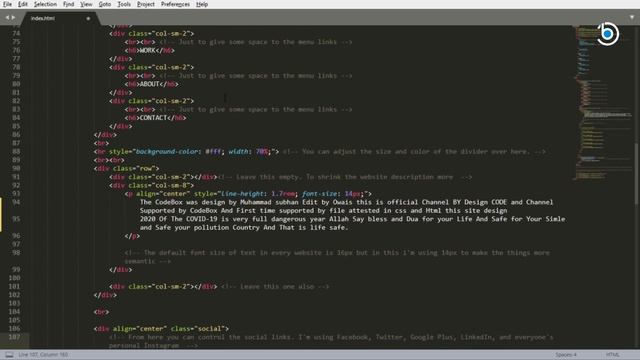Open the Edit menu

(x=22, y=4)
